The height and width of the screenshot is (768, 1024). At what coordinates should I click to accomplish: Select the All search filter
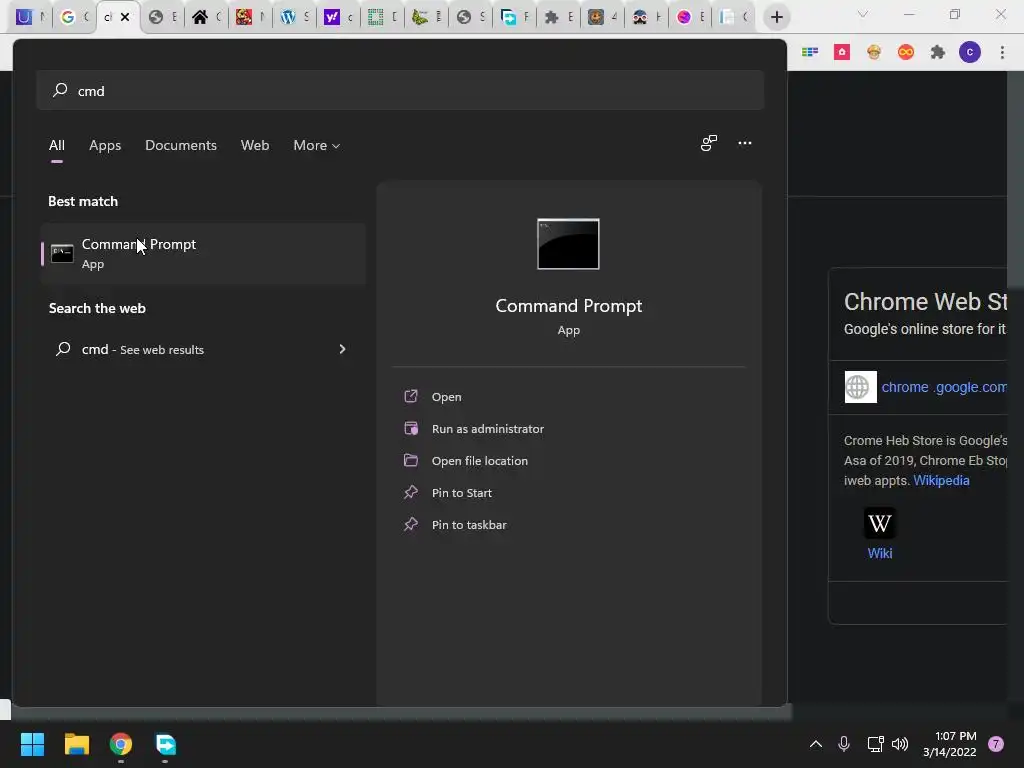pos(57,145)
